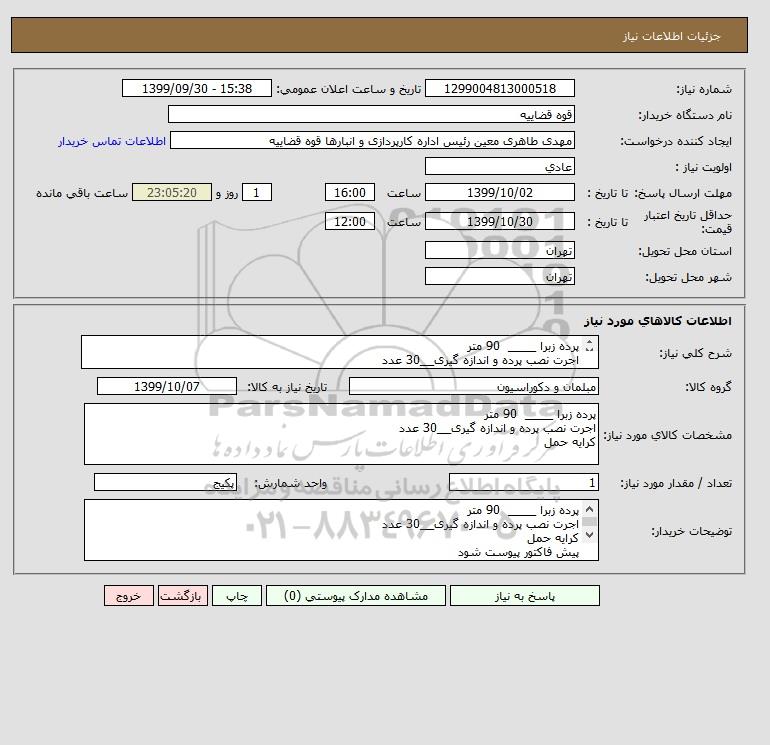The width and height of the screenshot is (770, 745).
Task: Click the شماره نیاز field 1299004813000518
Action: (x=499, y=88)
